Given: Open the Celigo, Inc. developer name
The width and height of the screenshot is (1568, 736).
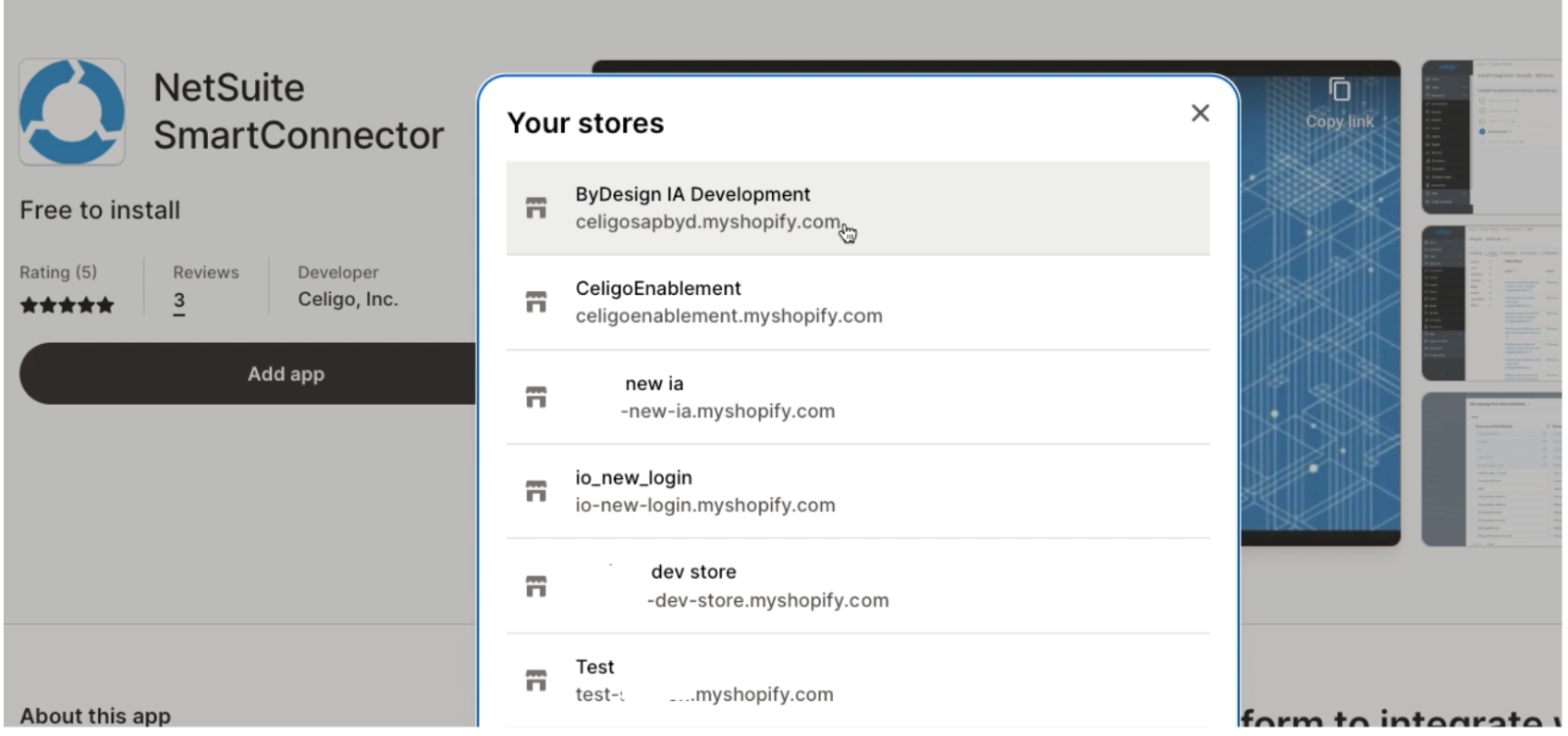Looking at the screenshot, I should [x=348, y=300].
